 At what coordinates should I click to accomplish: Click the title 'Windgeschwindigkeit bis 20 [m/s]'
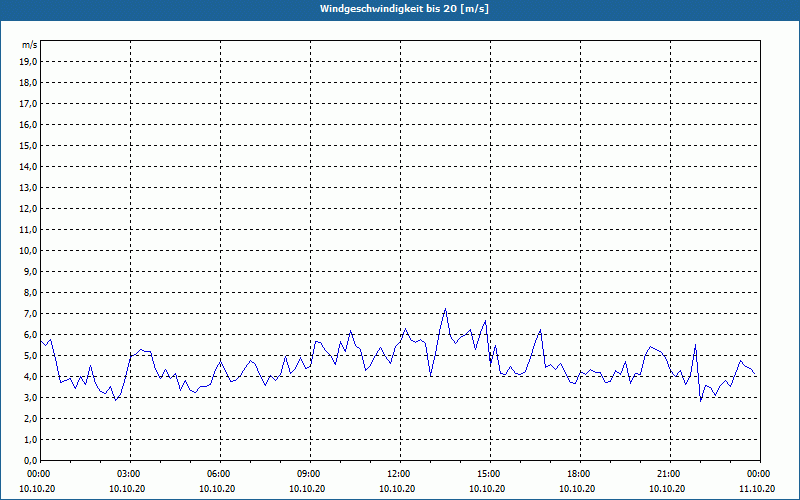(404, 9)
